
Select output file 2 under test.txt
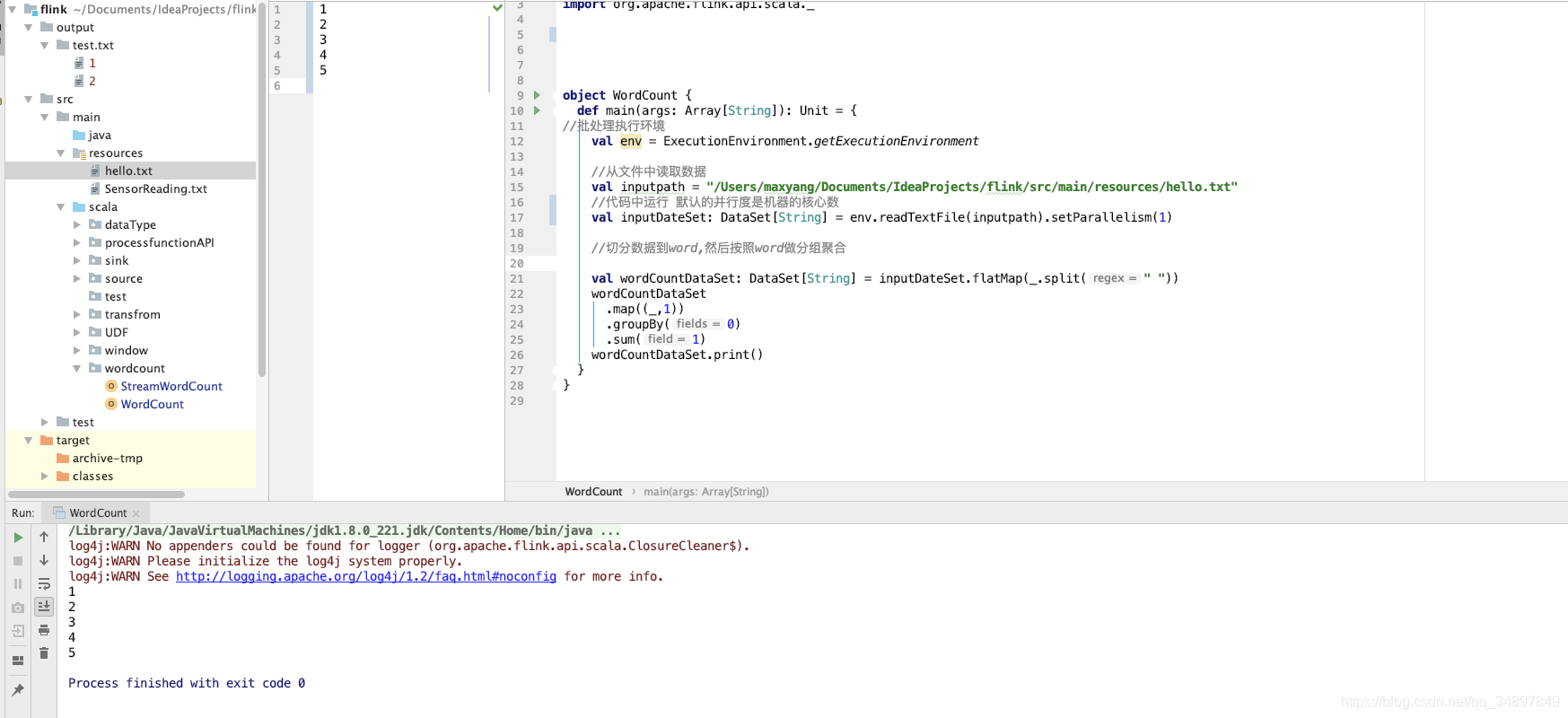tap(92, 81)
